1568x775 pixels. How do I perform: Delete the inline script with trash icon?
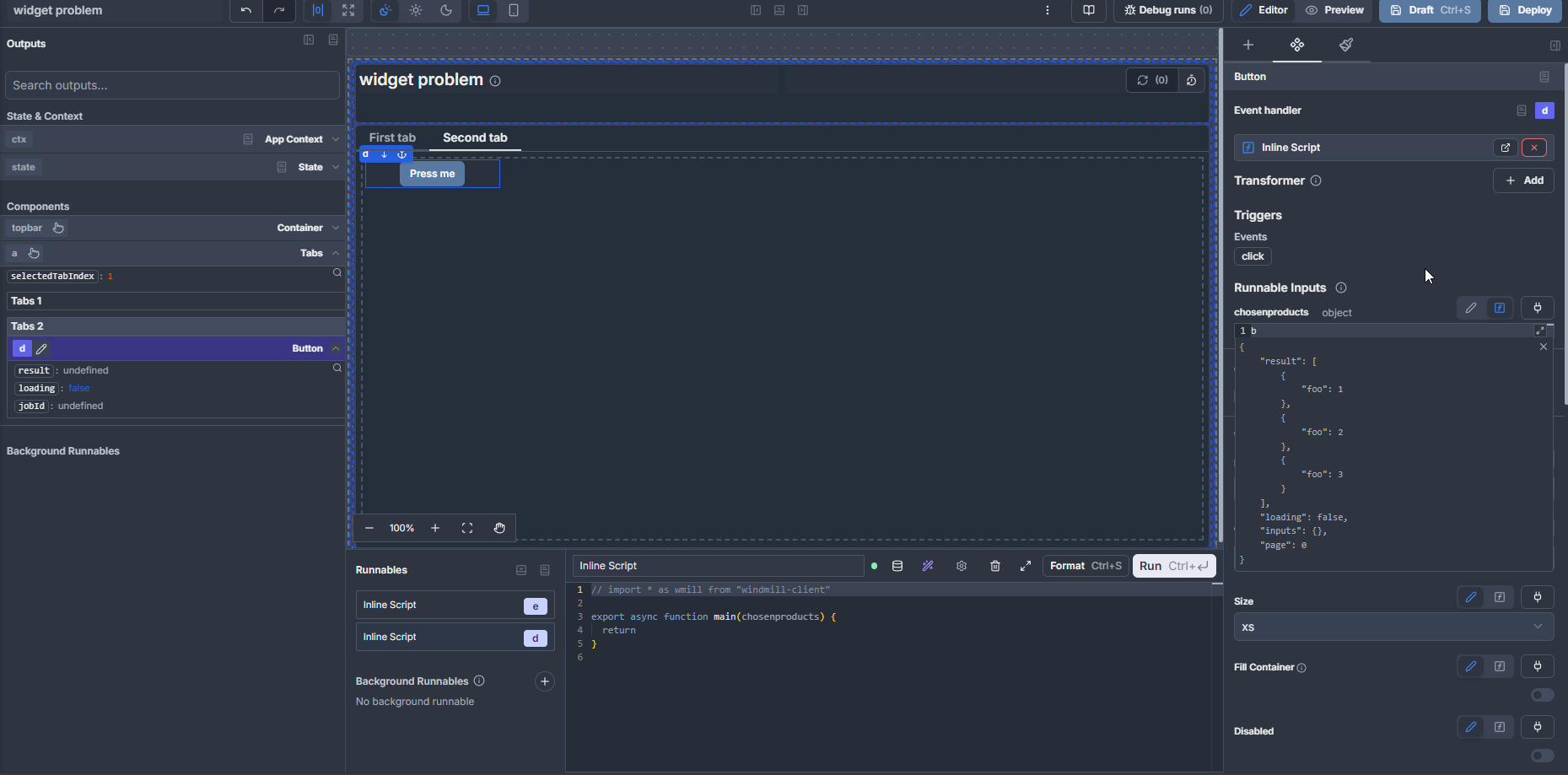(x=995, y=566)
